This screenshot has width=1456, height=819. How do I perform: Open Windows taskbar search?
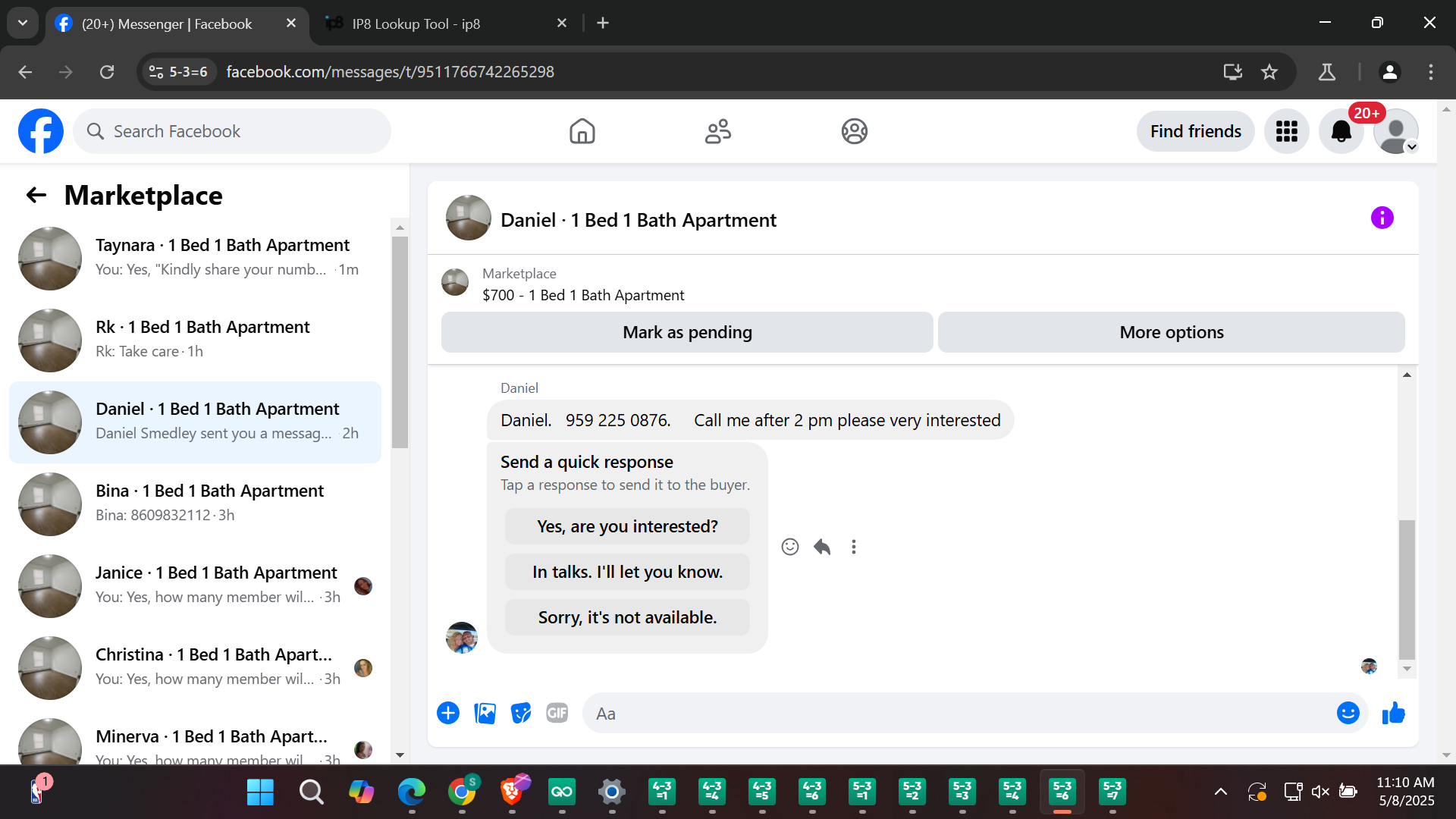point(311,792)
